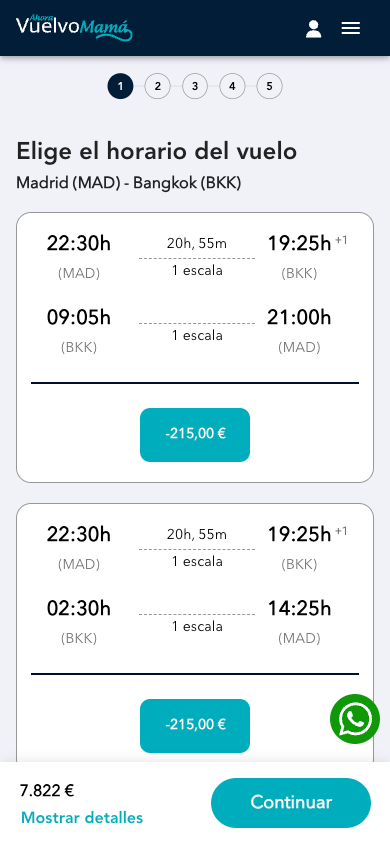Jump to step 5 circle
390x844 pixels.
coord(270,86)
